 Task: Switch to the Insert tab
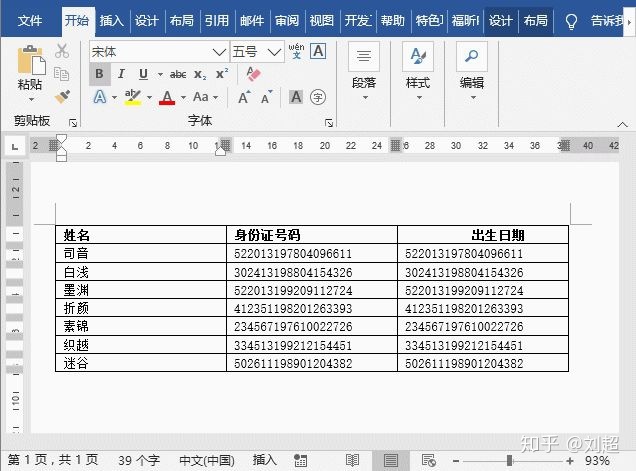112,20
